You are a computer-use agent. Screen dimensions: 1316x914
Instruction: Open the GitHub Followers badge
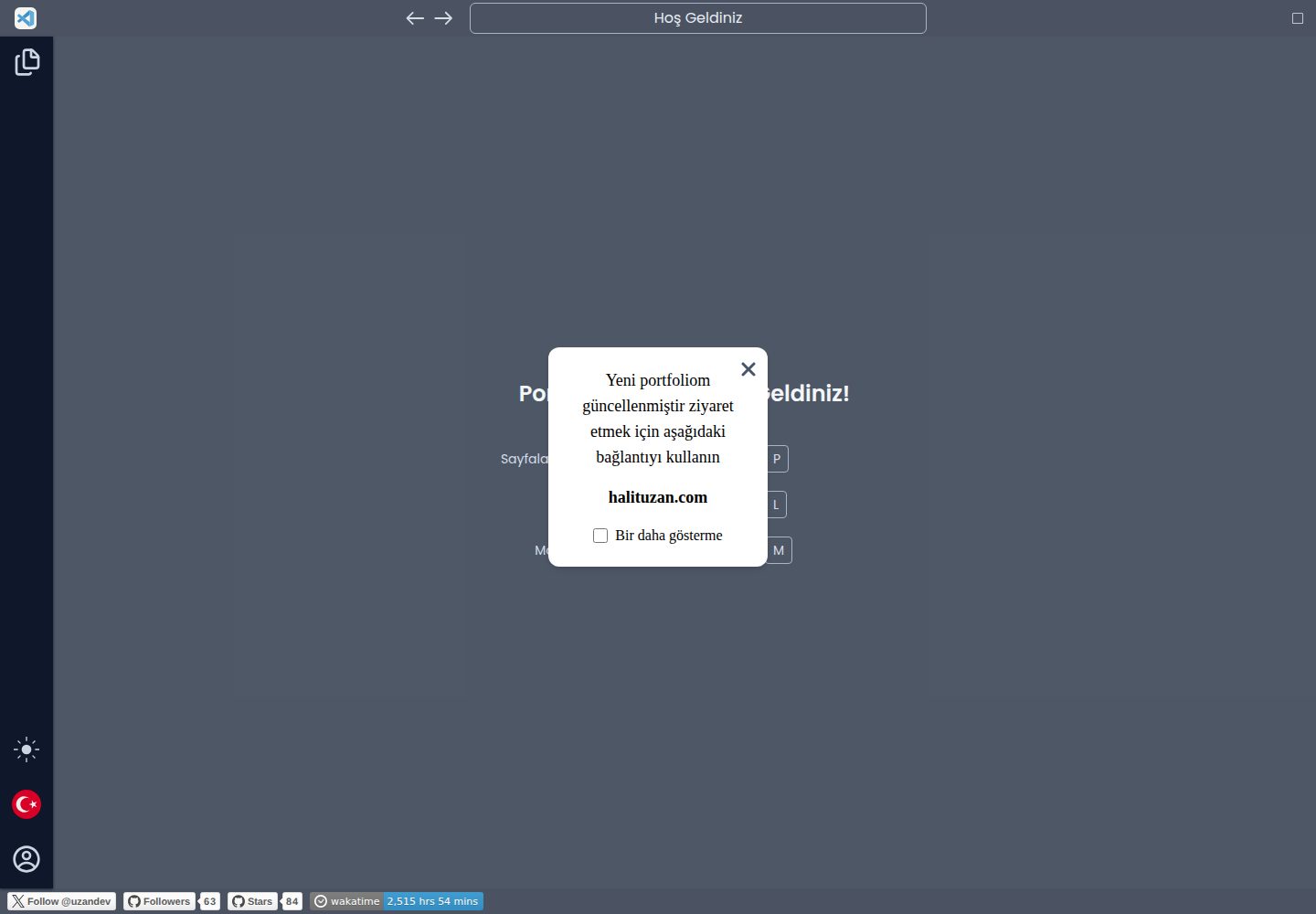pos(160,901)
